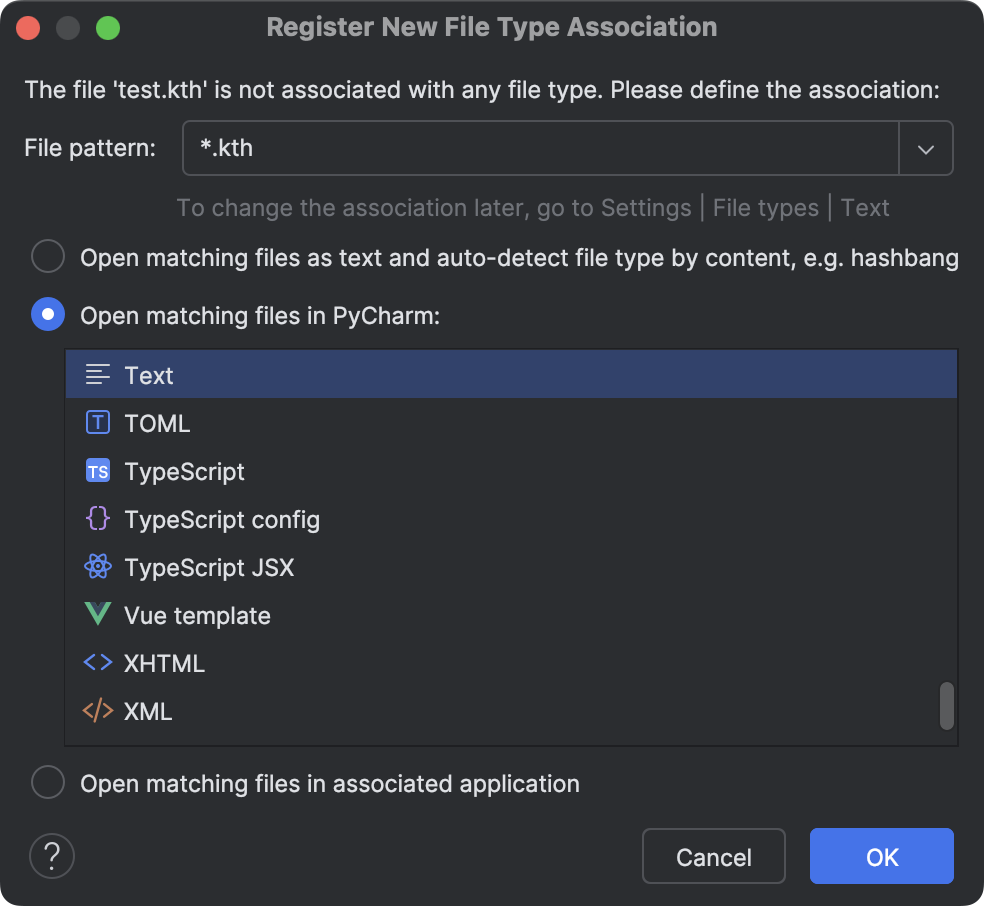Image resolution: width=984 pixels, height=906 pixels.
Task: Select Vue template from the list
Action: (197, 614)
